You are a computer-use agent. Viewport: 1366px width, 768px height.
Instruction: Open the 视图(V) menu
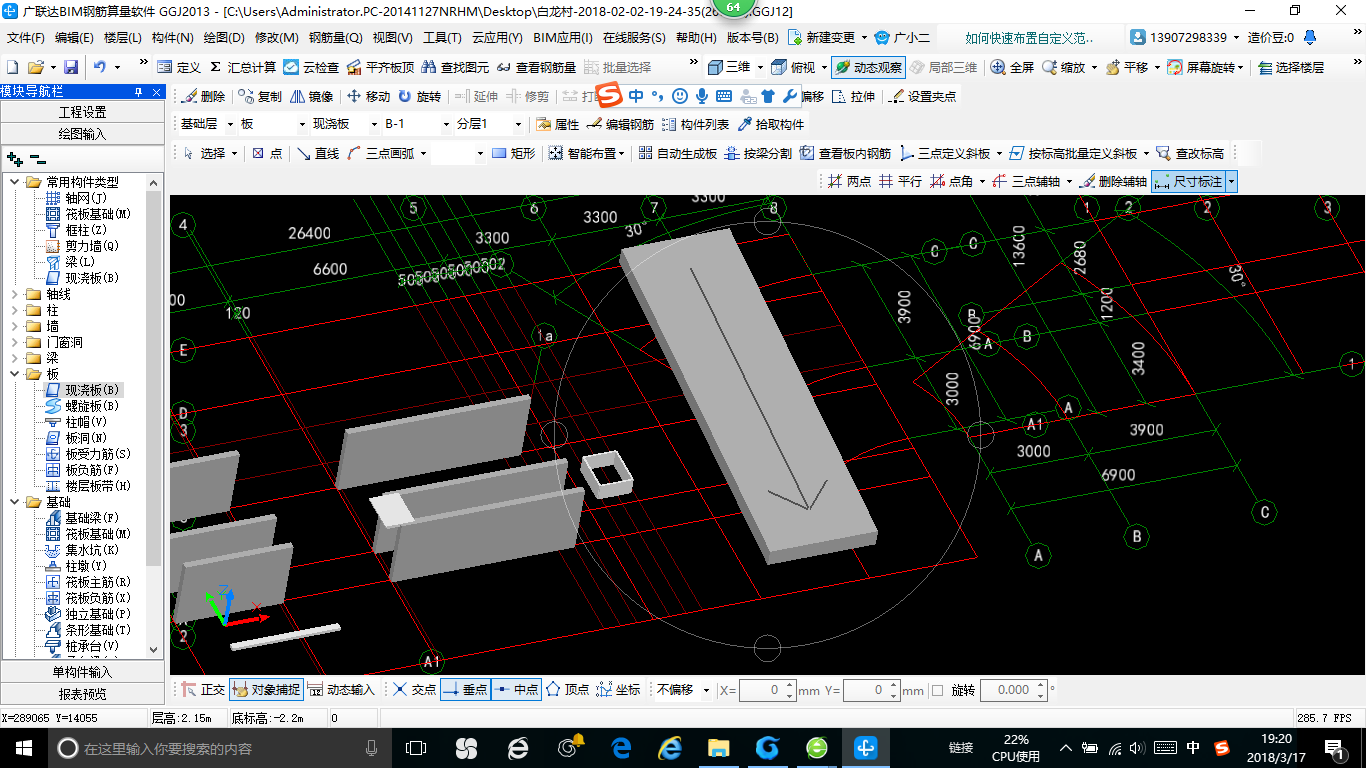(x=392, y=38)
